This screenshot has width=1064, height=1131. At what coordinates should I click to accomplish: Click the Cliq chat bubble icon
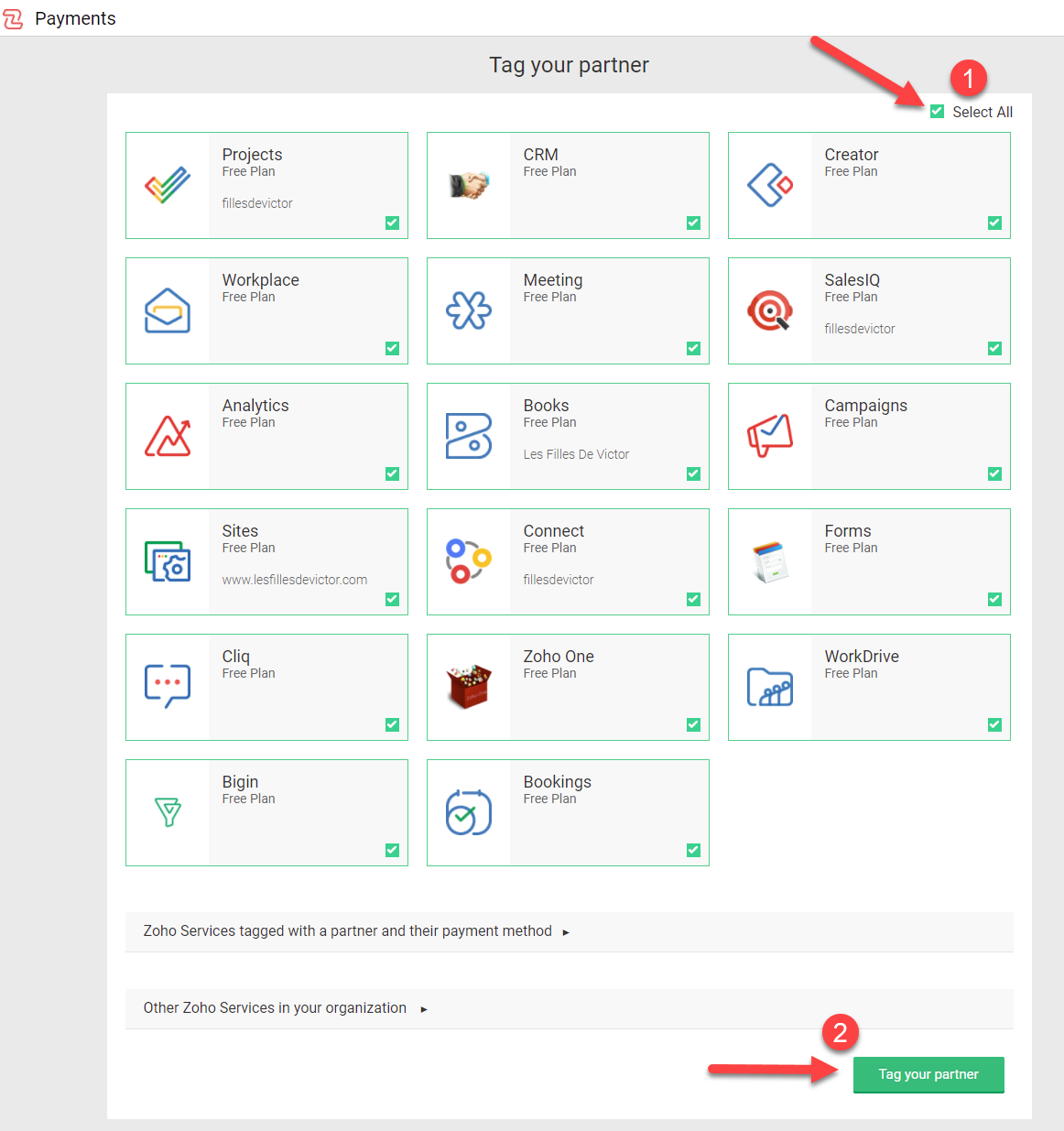[168, 687]
